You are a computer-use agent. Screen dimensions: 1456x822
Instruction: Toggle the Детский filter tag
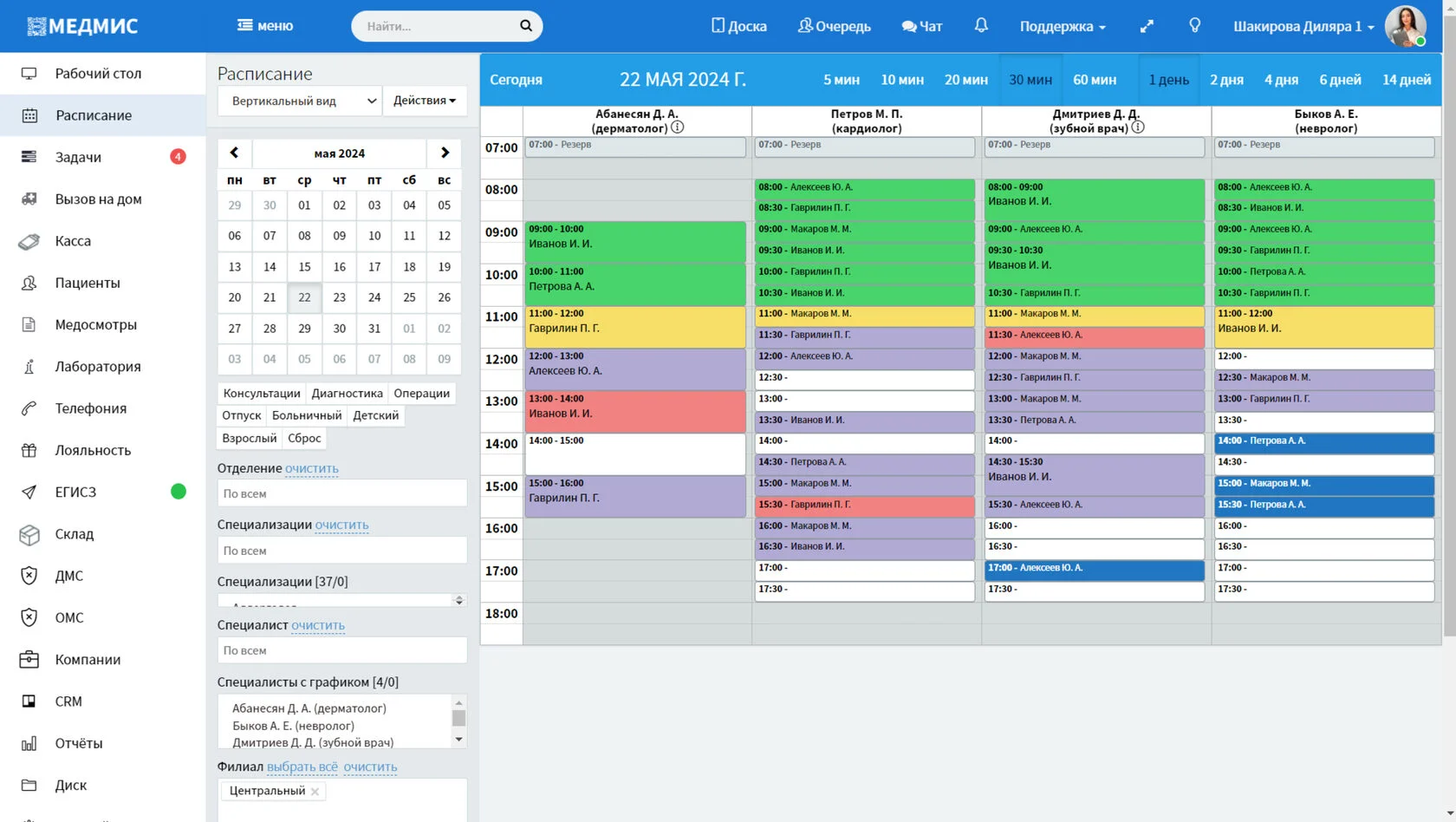pos(376,415)
